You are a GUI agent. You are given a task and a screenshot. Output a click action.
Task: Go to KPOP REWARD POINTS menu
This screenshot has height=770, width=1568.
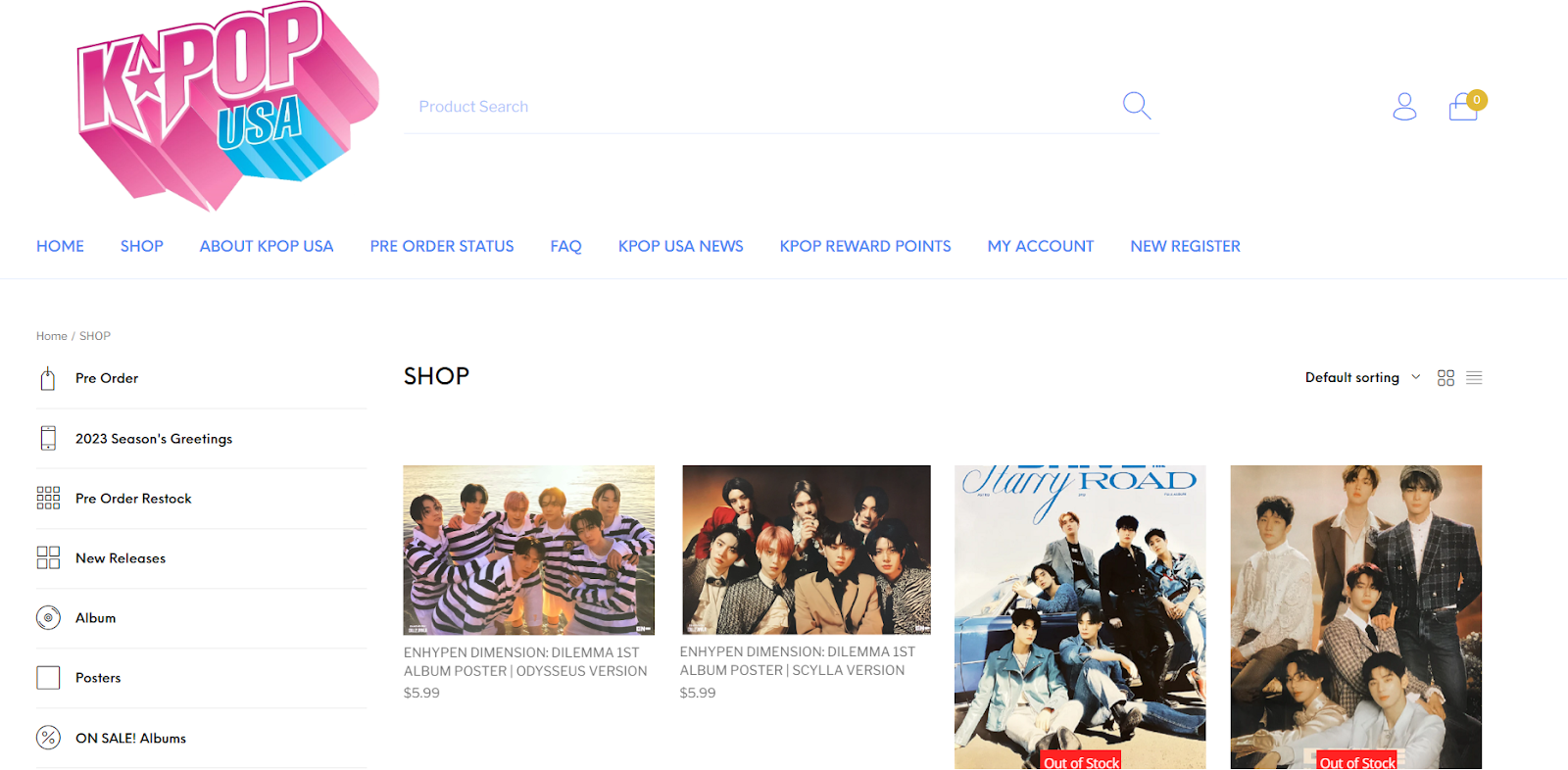865,246
